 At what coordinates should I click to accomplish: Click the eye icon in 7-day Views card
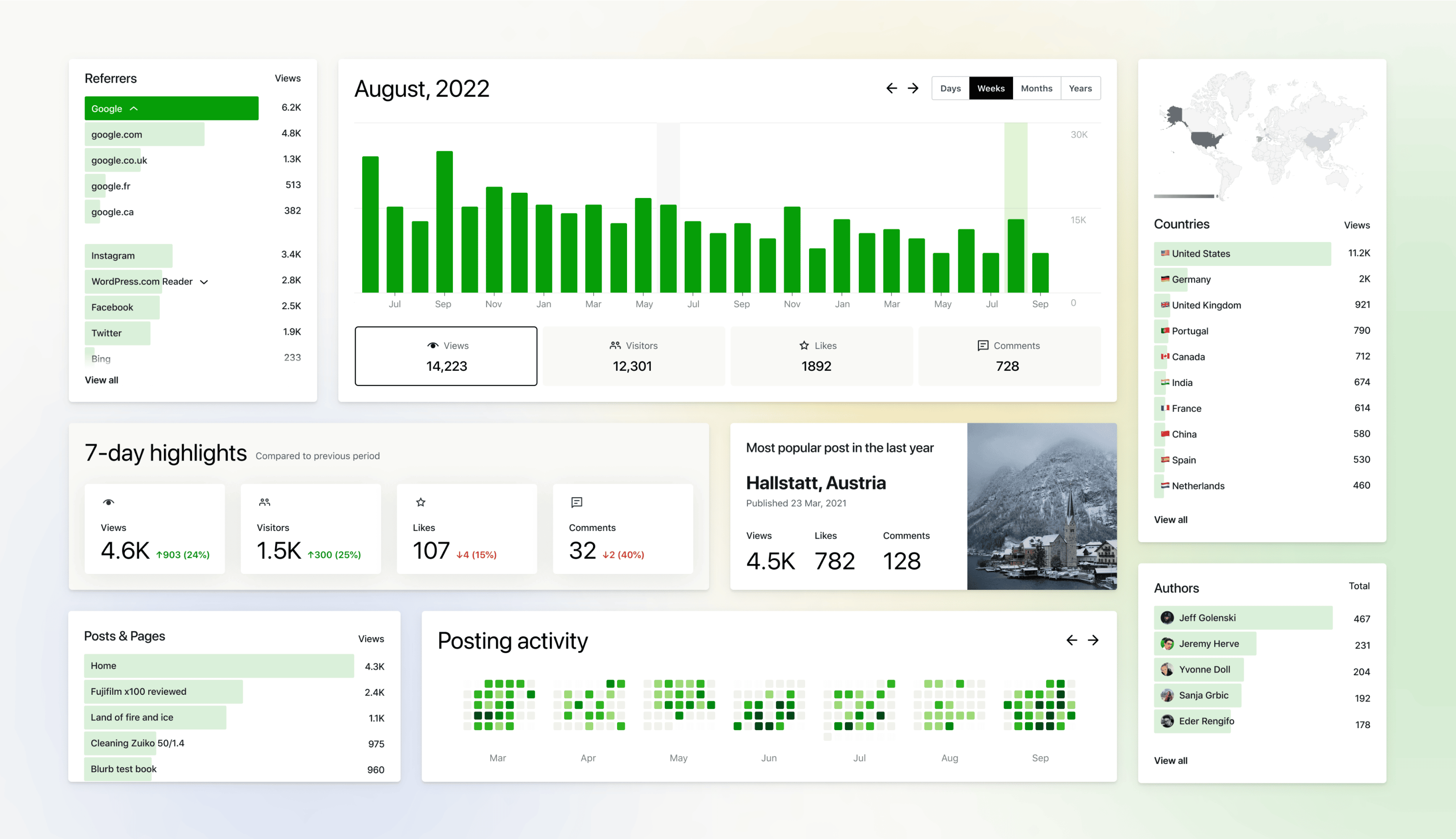coord(108,502)
